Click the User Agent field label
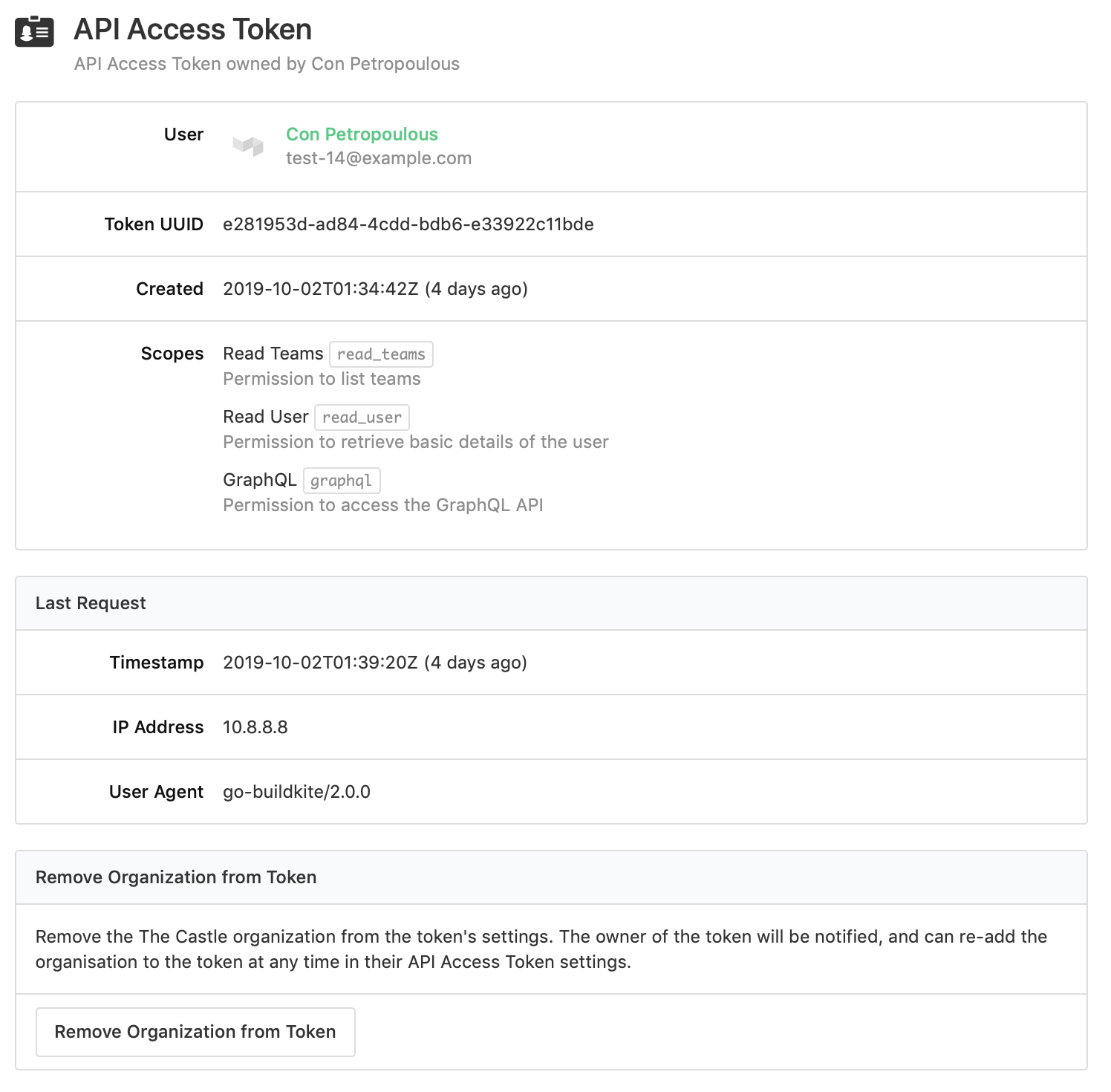Viewport: 1111px width, 1092px height. point(156,792)
